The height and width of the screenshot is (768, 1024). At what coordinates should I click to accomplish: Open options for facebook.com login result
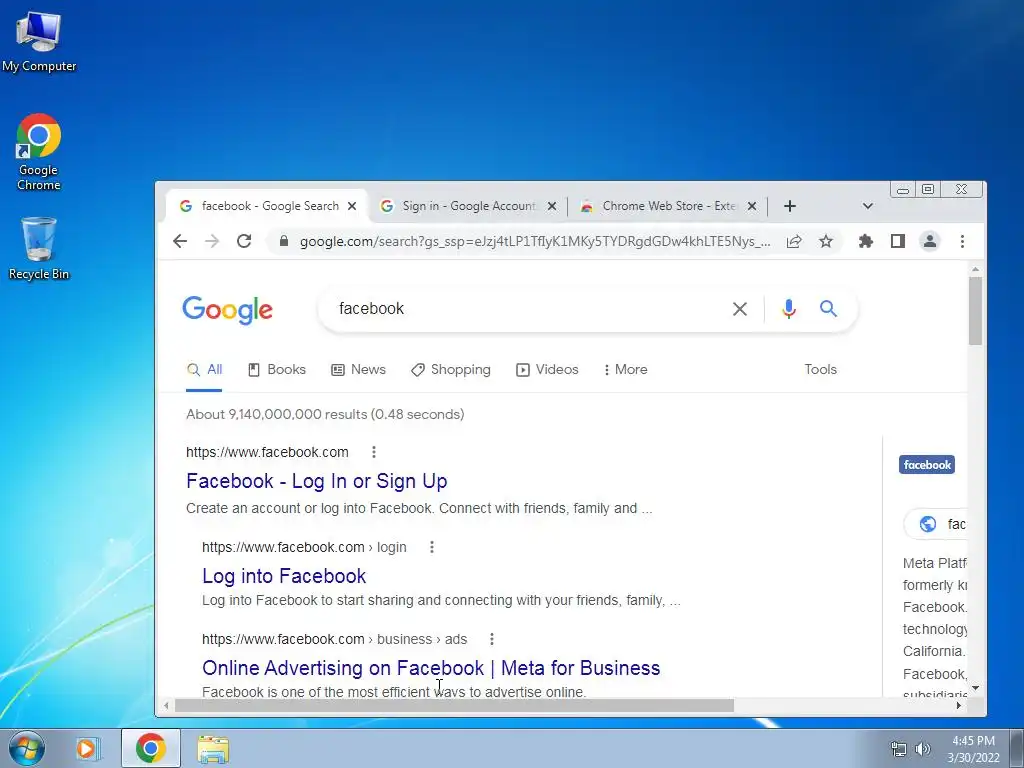pos(432,547)
